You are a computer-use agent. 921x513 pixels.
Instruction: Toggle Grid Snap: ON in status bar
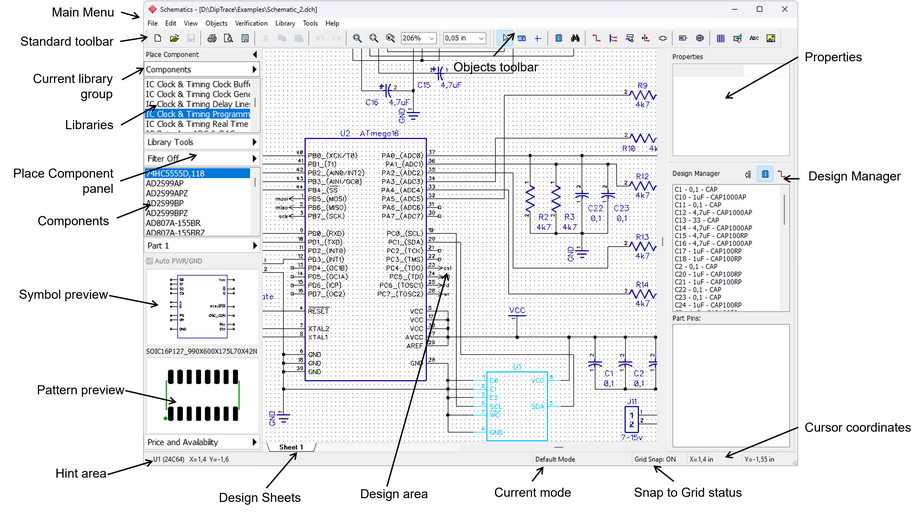tap(654, 460)
